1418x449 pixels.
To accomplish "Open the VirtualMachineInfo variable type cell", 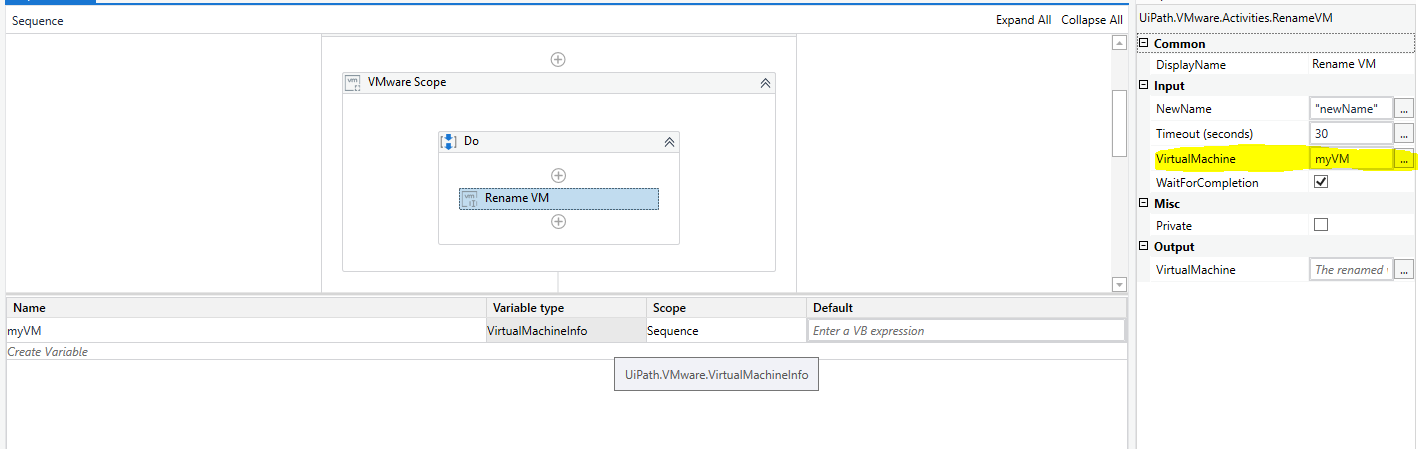I will 566,330.
